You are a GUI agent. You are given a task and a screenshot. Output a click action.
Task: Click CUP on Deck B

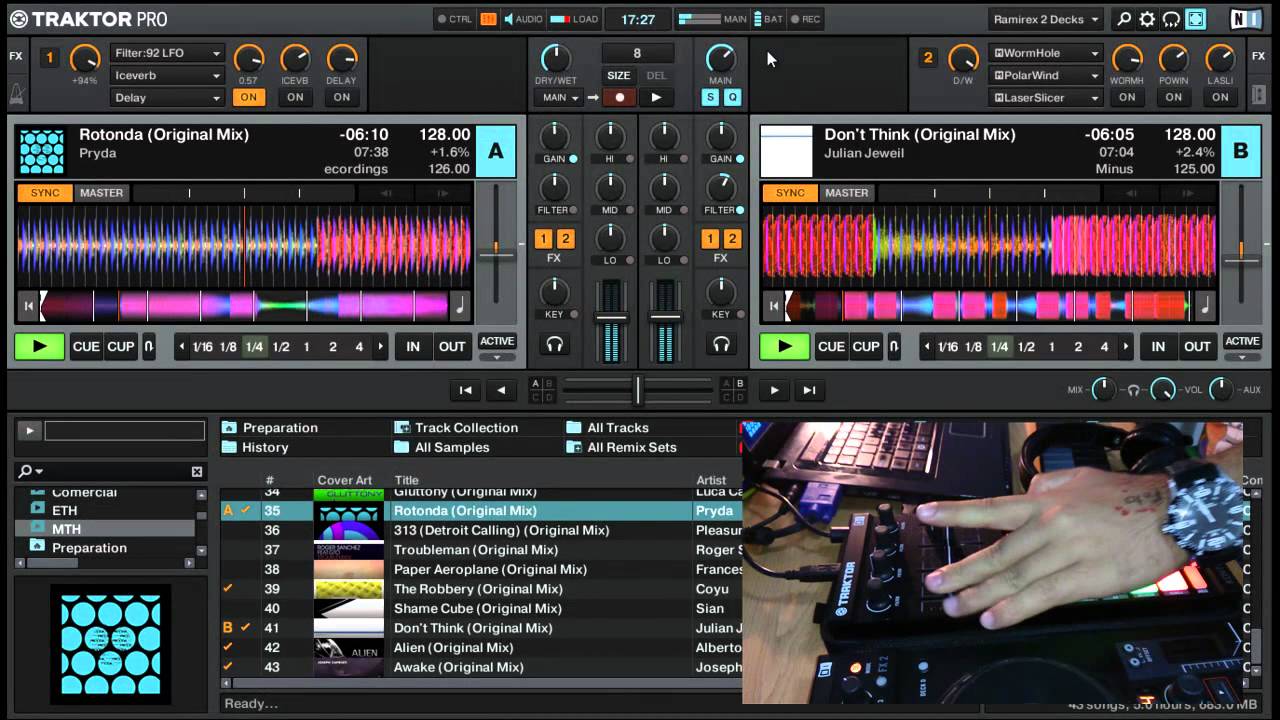pos(866,347)
